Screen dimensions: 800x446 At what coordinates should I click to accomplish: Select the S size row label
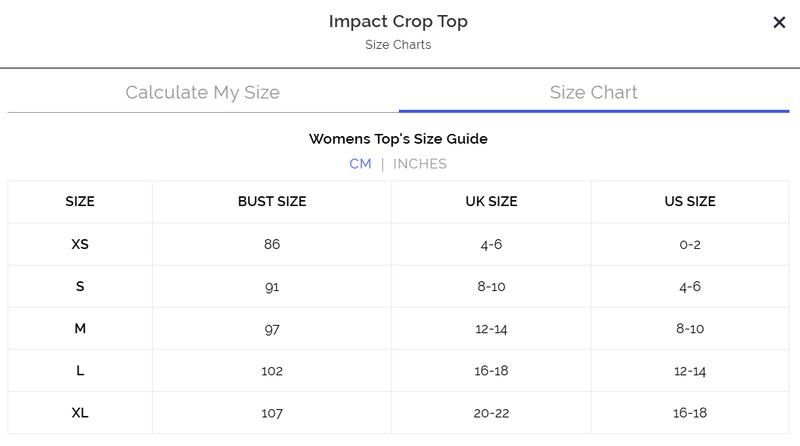pos(80,286)
